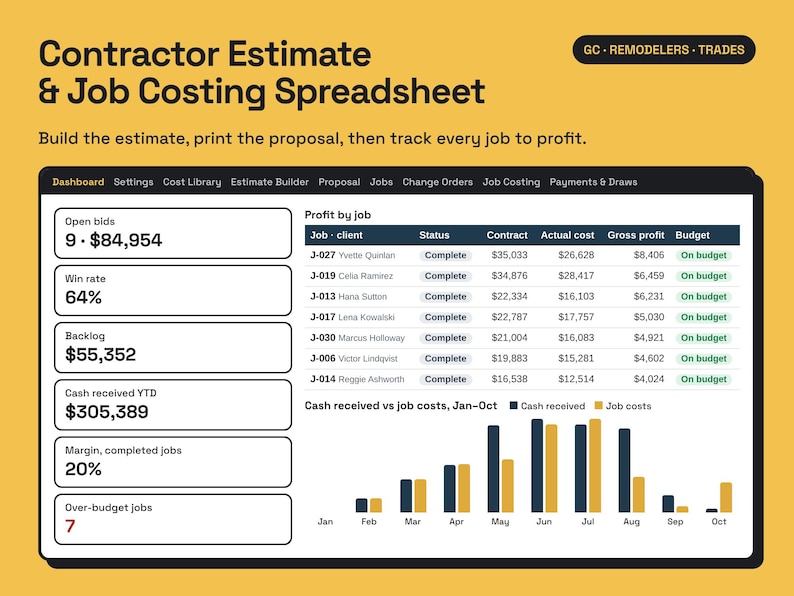Click the Actual cost column header
The image size is (794, 596).
(x=567, y=235)
